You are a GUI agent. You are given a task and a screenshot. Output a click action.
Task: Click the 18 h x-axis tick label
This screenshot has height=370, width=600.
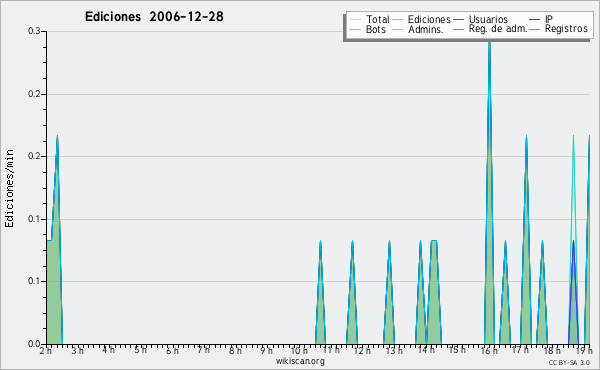click(552, 350)
